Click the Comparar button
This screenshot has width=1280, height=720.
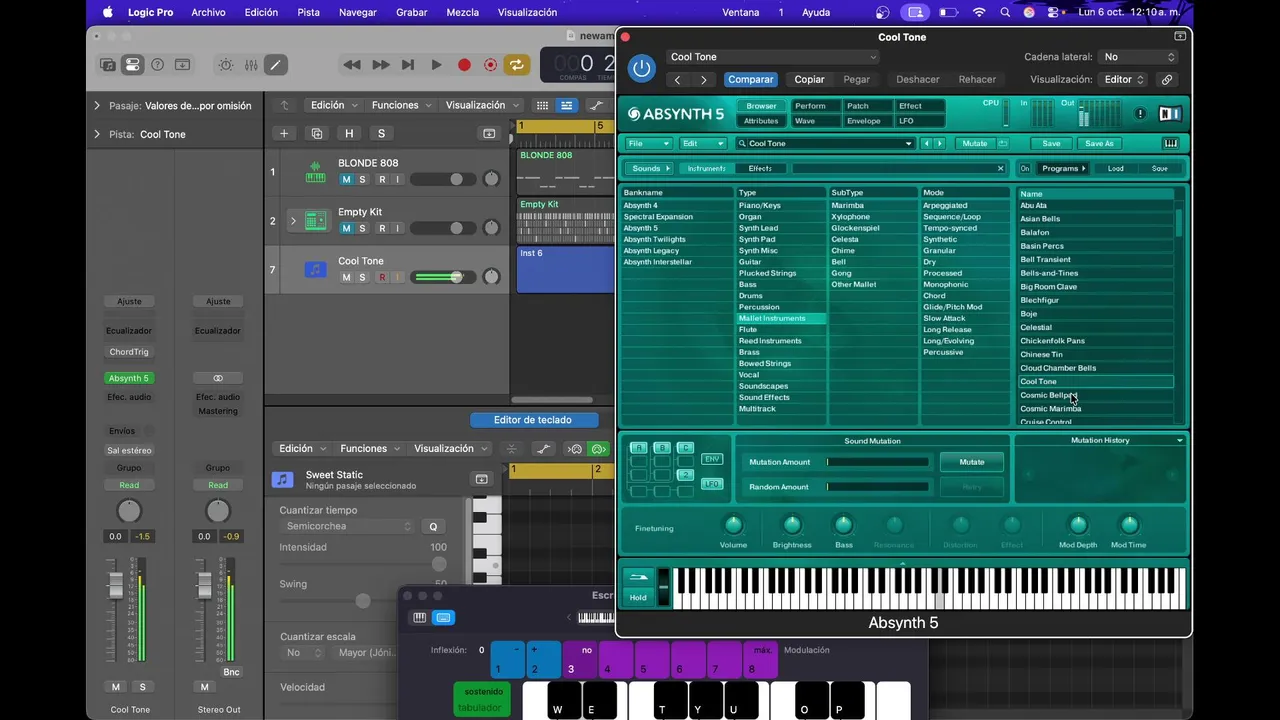pyautogui.click(x=751, y=79)
